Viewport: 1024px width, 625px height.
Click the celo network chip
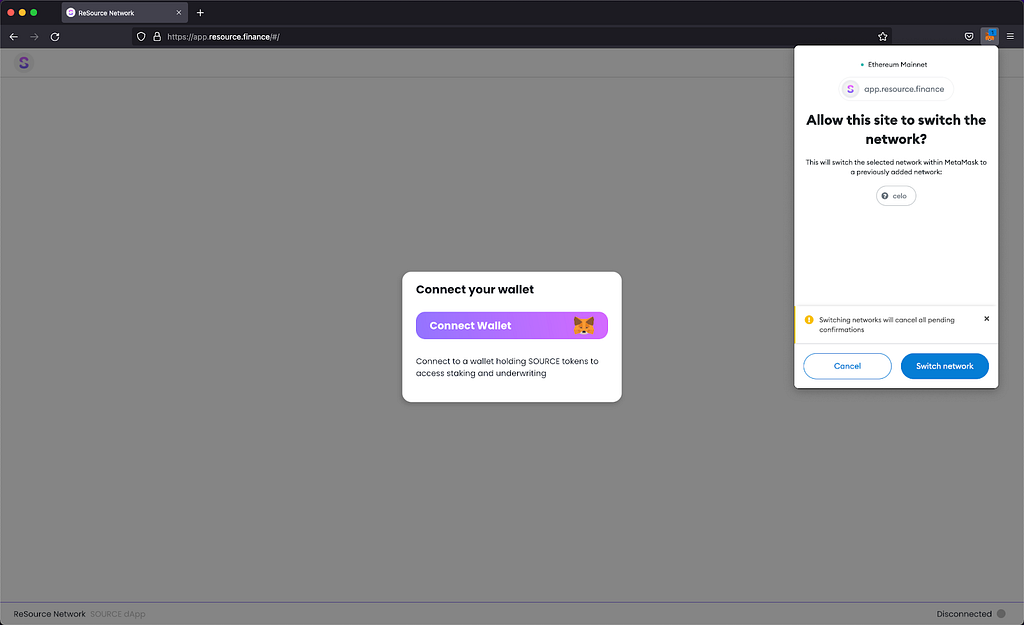click(x=895, y=196)
